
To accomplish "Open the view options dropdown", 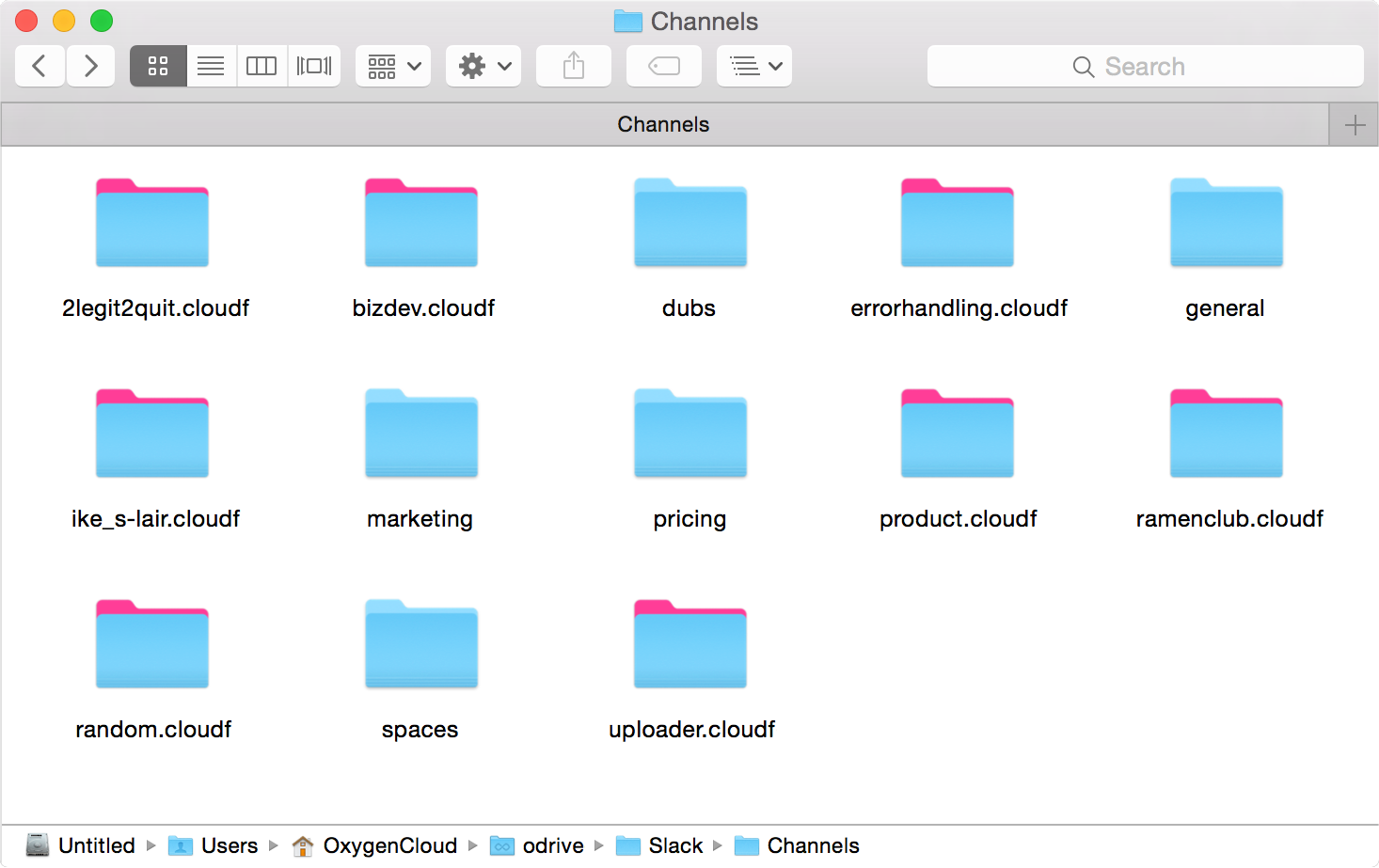I will click(x=753, y=66).
